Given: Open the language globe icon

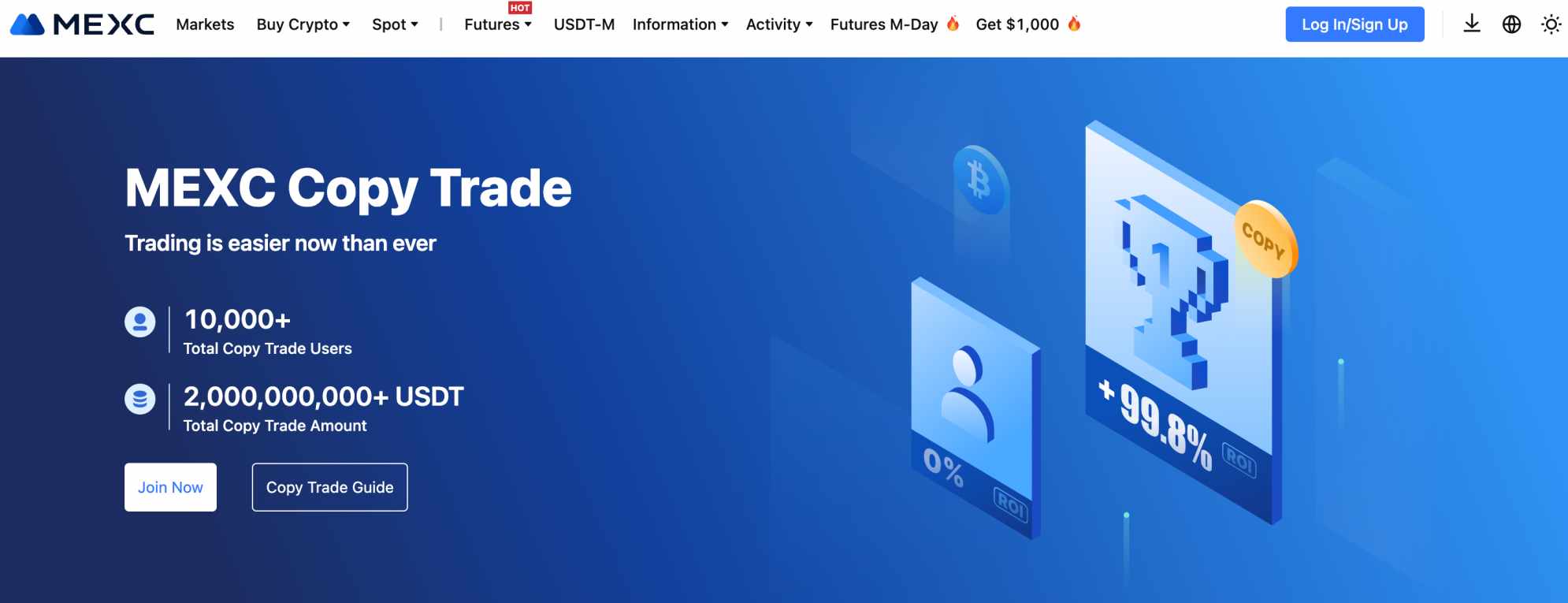Looking at the screenshot, I should (x=1511, y=24).
